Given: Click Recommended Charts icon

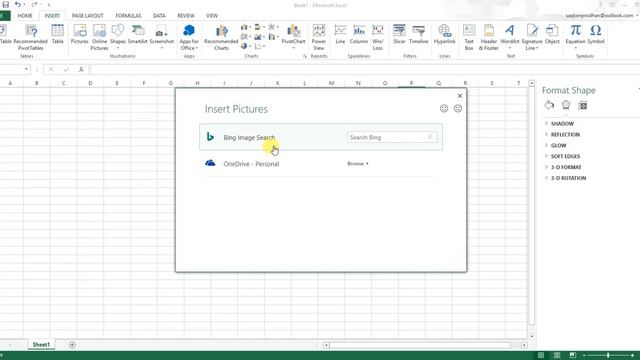Looking at the screenshot, I should 221,37.
